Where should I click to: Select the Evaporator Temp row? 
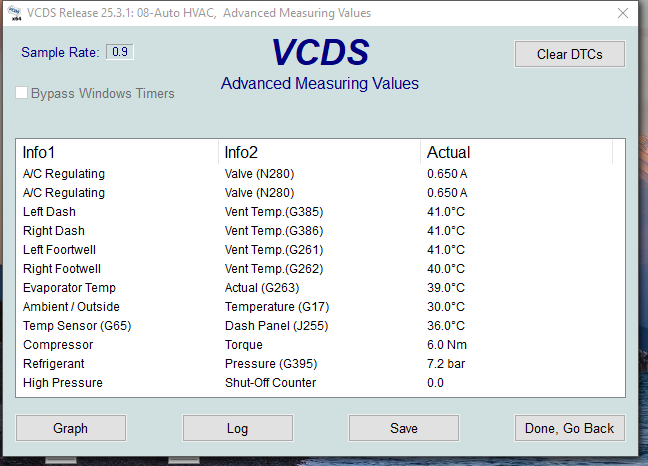[x=320, y=288]
